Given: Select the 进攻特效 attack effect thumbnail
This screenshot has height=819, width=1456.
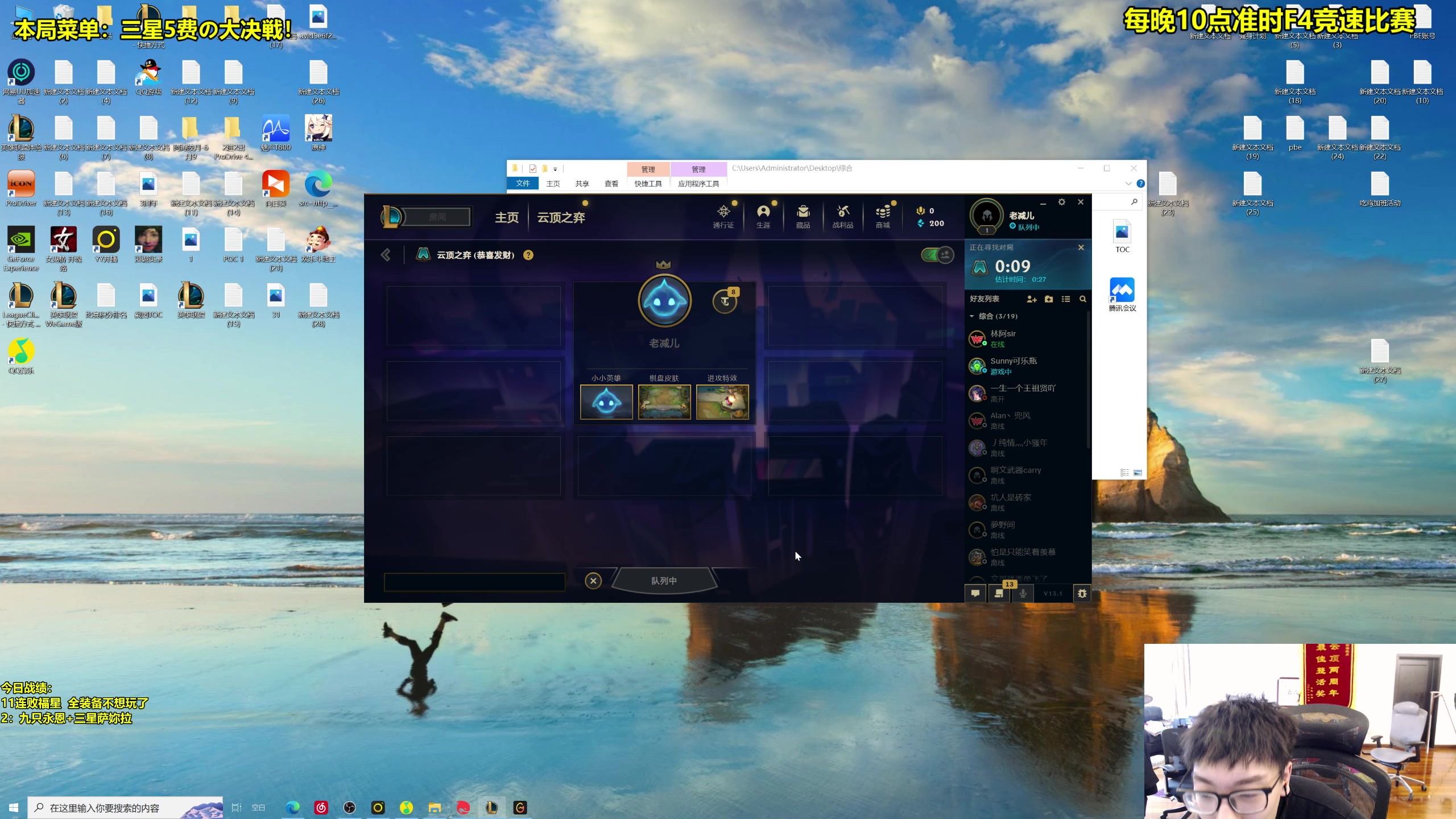Looking at the screenshot, I should coord(722,402).
